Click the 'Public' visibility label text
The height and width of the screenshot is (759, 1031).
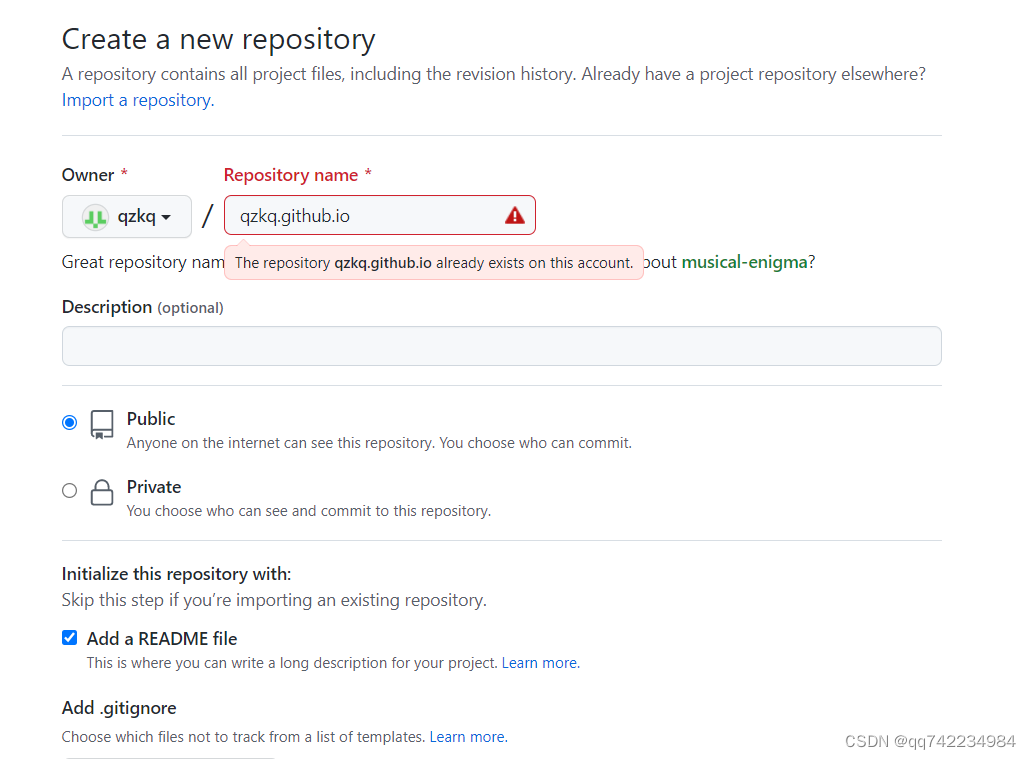click(x=151, y=419)
